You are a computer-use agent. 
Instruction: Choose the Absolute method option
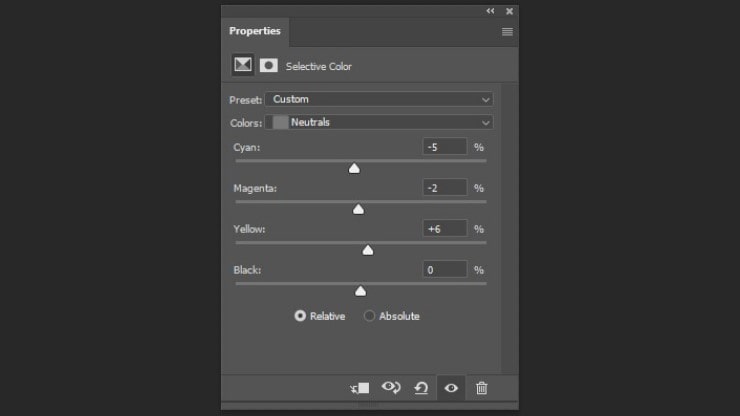click(369, 316)
